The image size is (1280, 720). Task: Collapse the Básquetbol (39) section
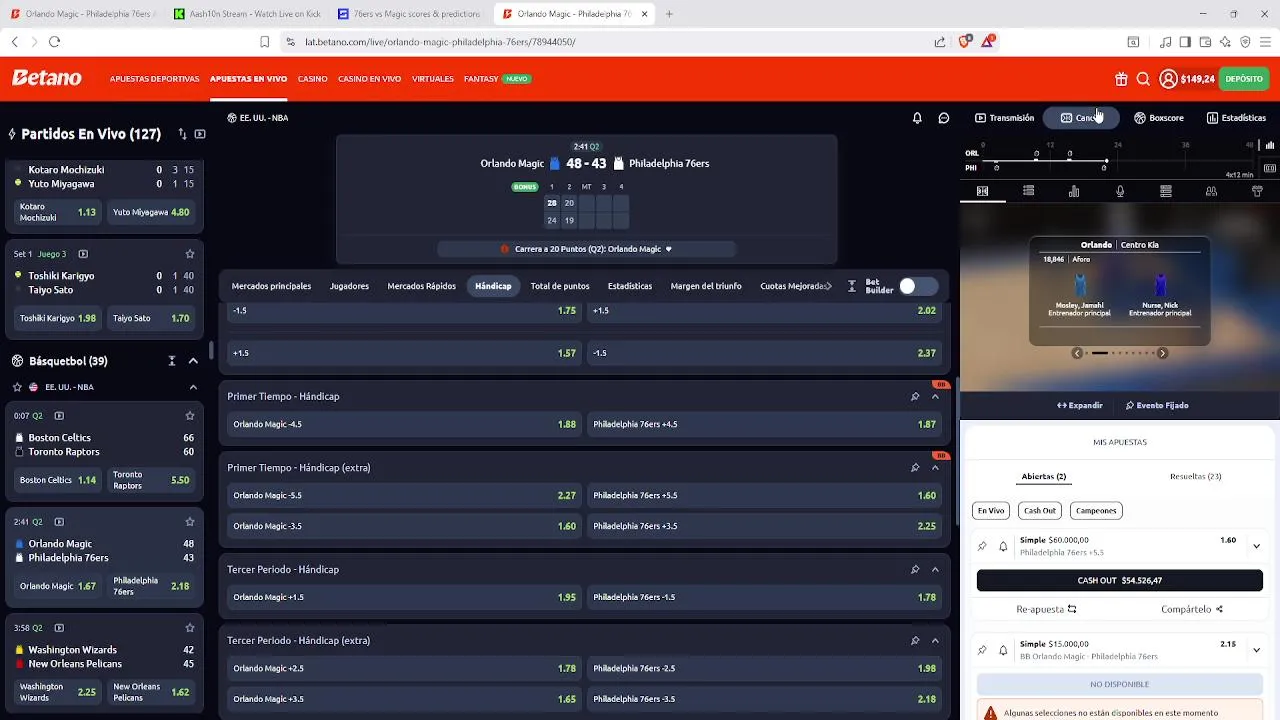[193, 361]
